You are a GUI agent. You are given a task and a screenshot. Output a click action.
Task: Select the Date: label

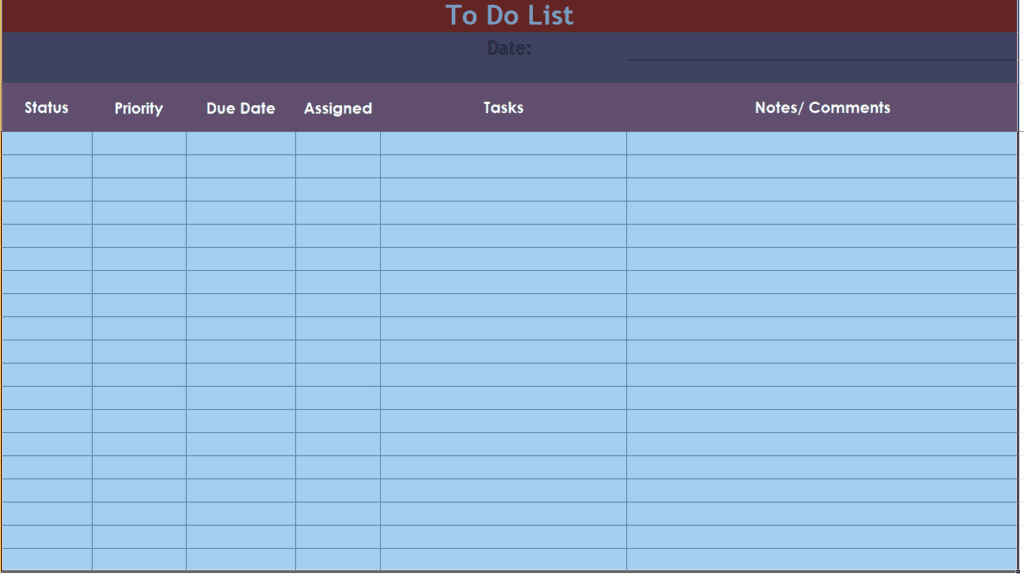(509, 48)
